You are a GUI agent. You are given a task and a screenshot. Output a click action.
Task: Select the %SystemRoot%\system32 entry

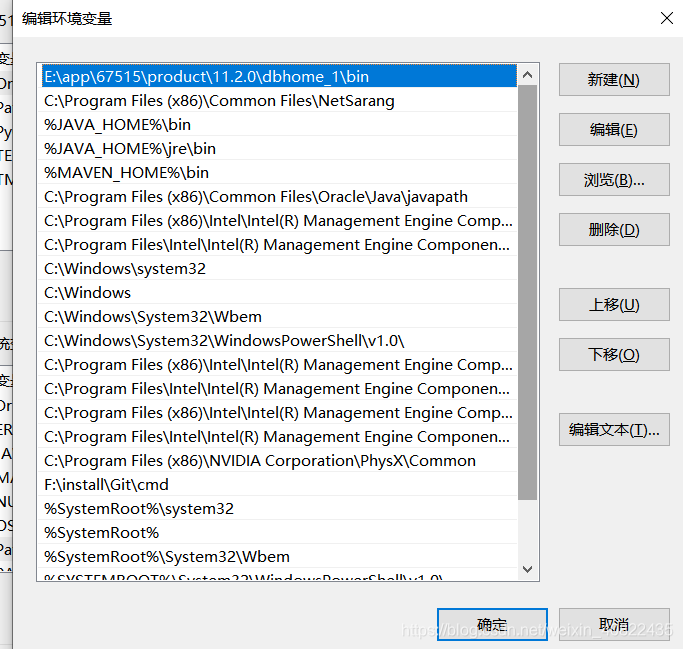coord(279,508)
